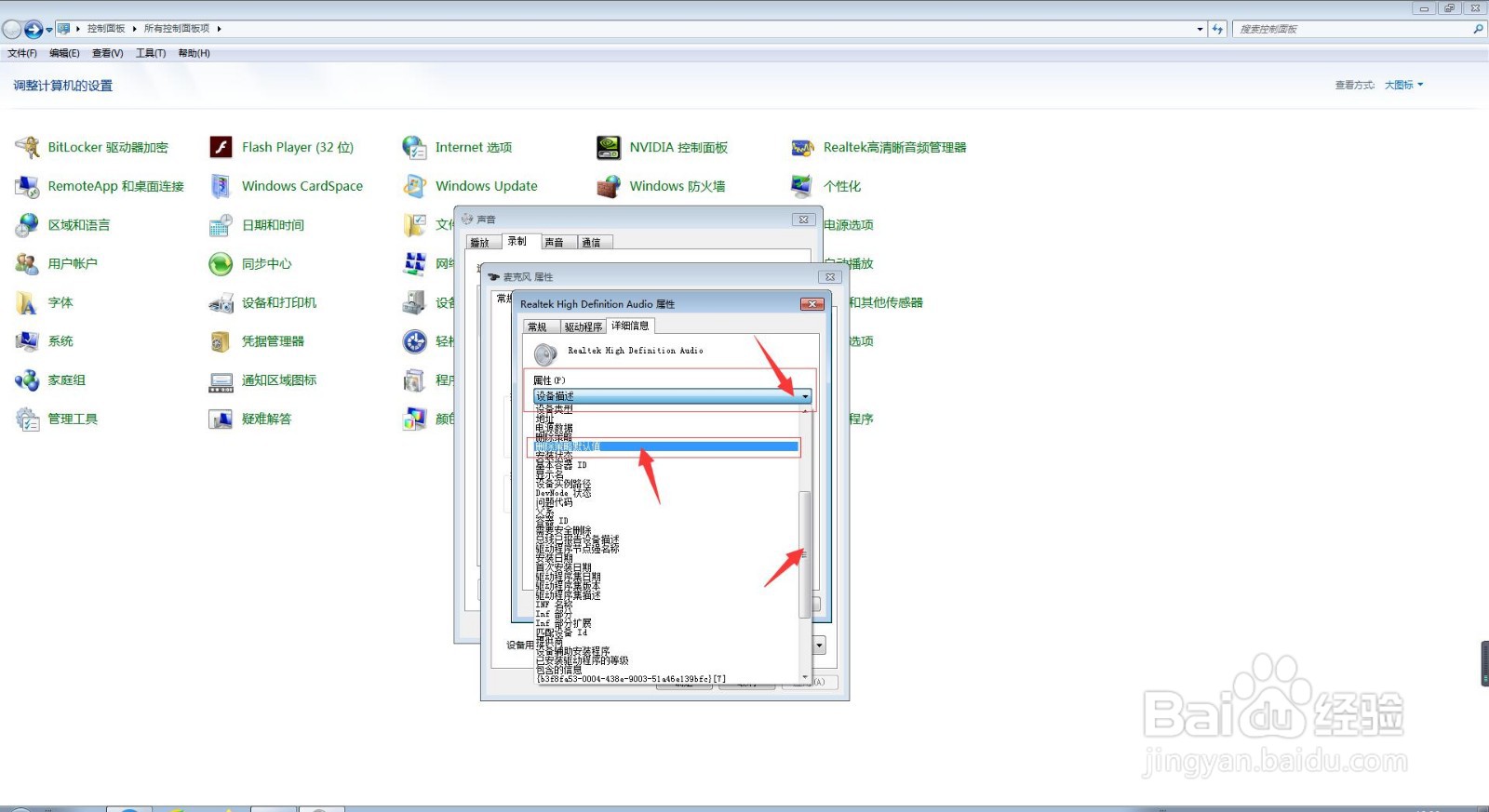Open the 查看(V) menu
Image resolution: width=1489 pixels, height=812 pixels.
tap(107, 53)
